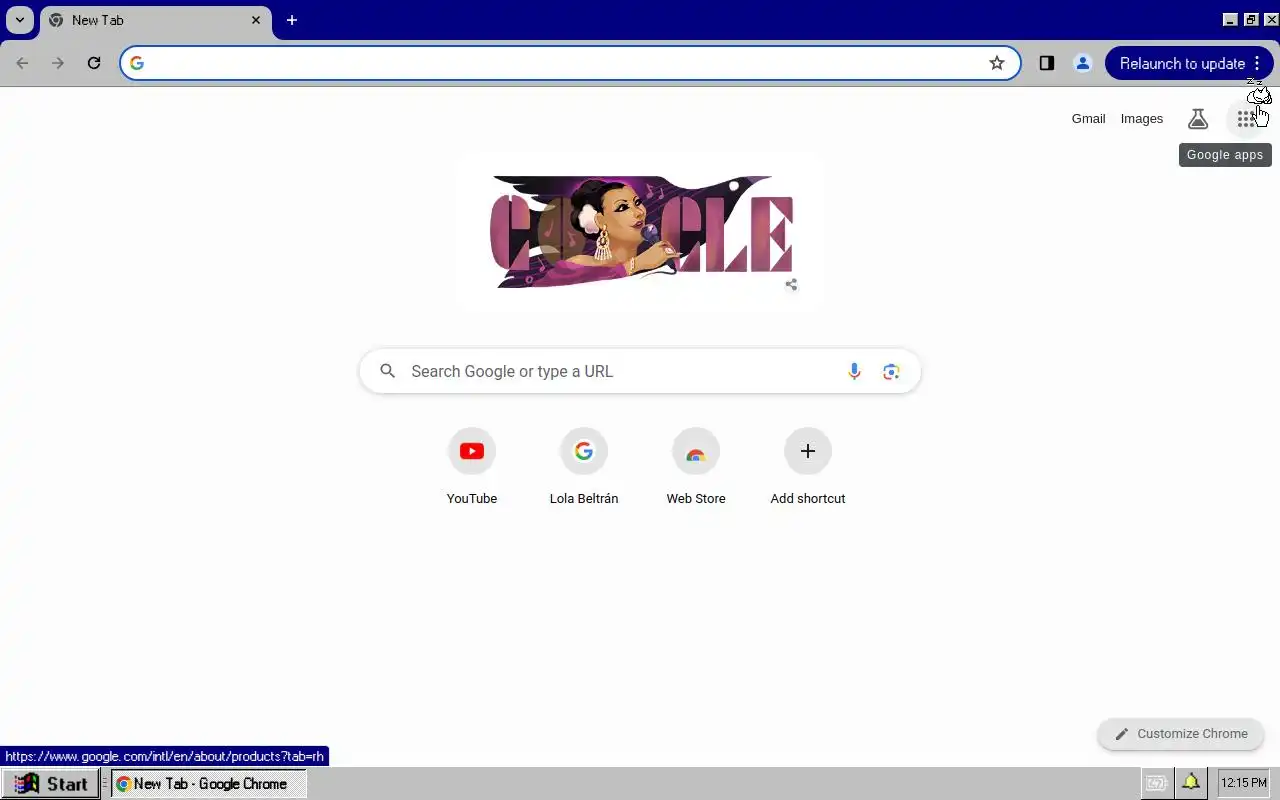Screen dimensions: 1280x800
Task: Close the New Tab tab
Action: 256,20
